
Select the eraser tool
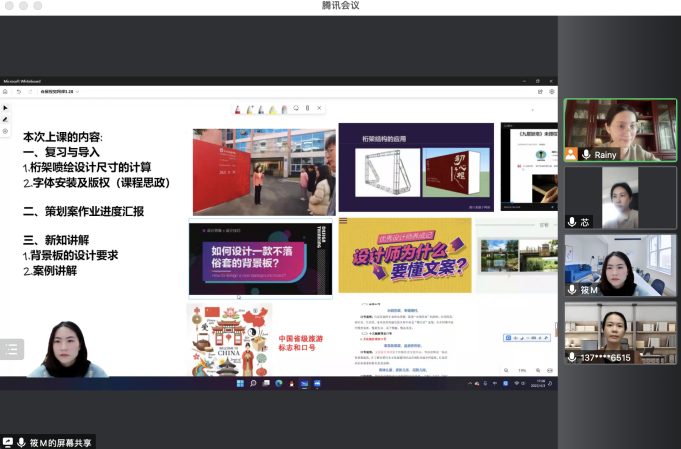(284, 109)
